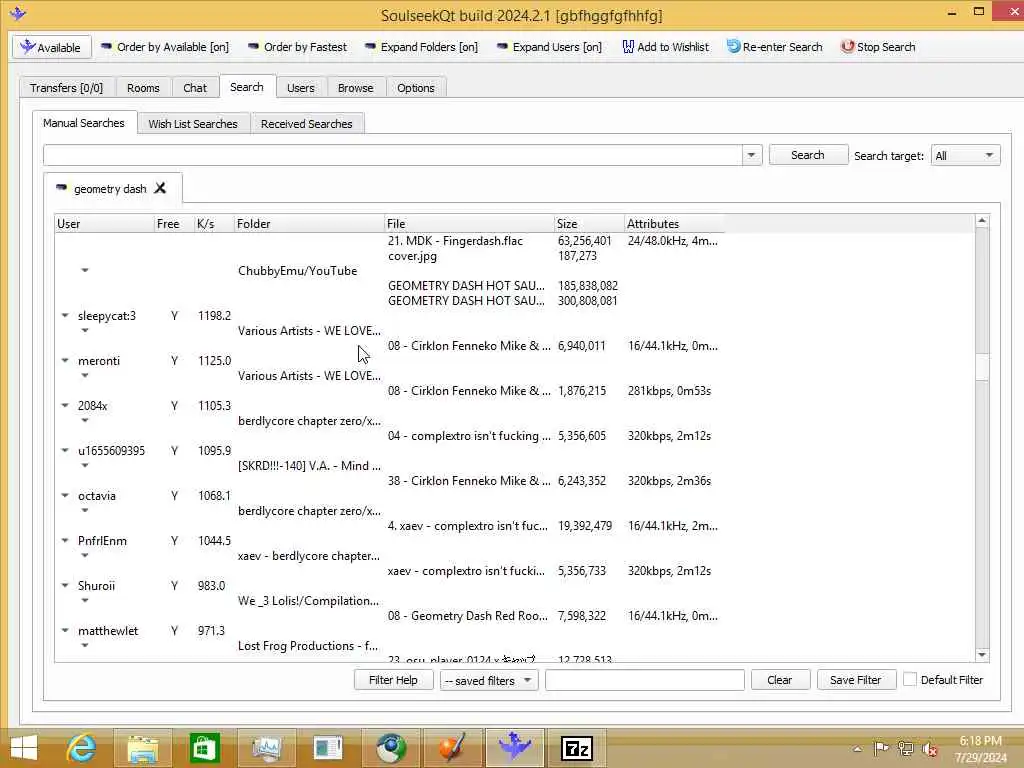Open the search history dropdown arrow

pos(752,155)
